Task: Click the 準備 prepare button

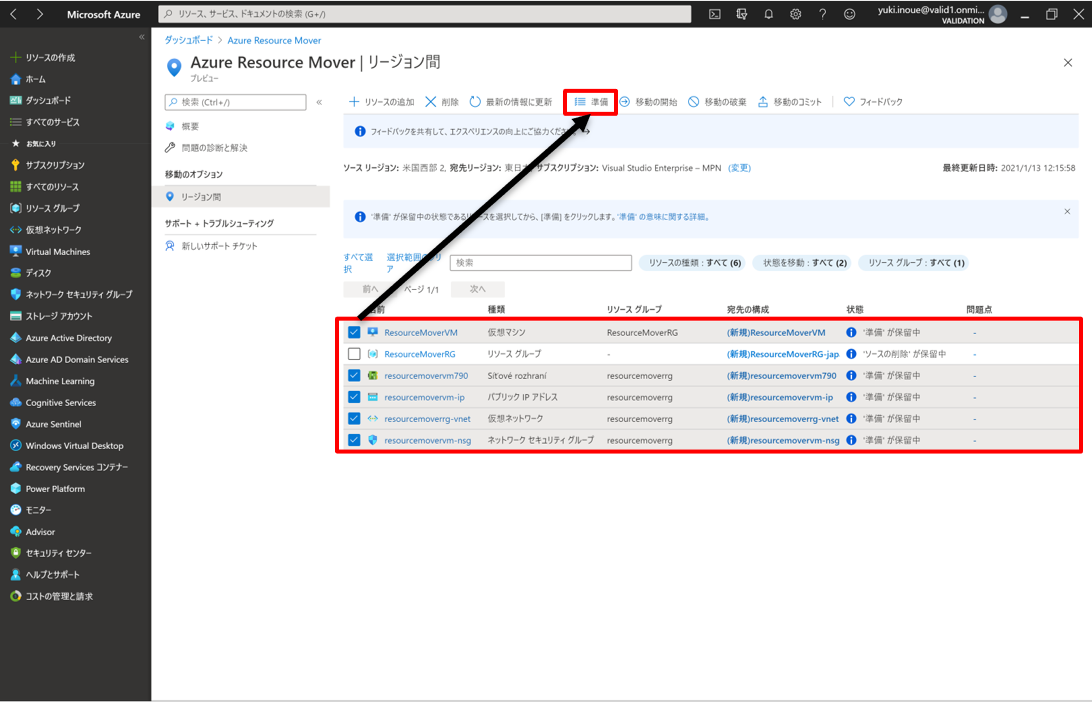Action: (x=591, y=102)
